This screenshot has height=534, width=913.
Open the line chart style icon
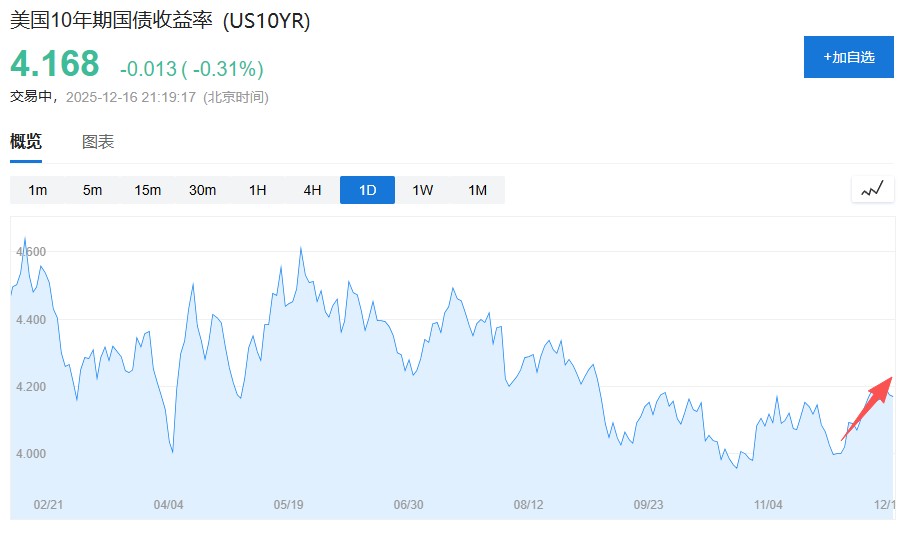pyautogui.click(x=872, y=189)
